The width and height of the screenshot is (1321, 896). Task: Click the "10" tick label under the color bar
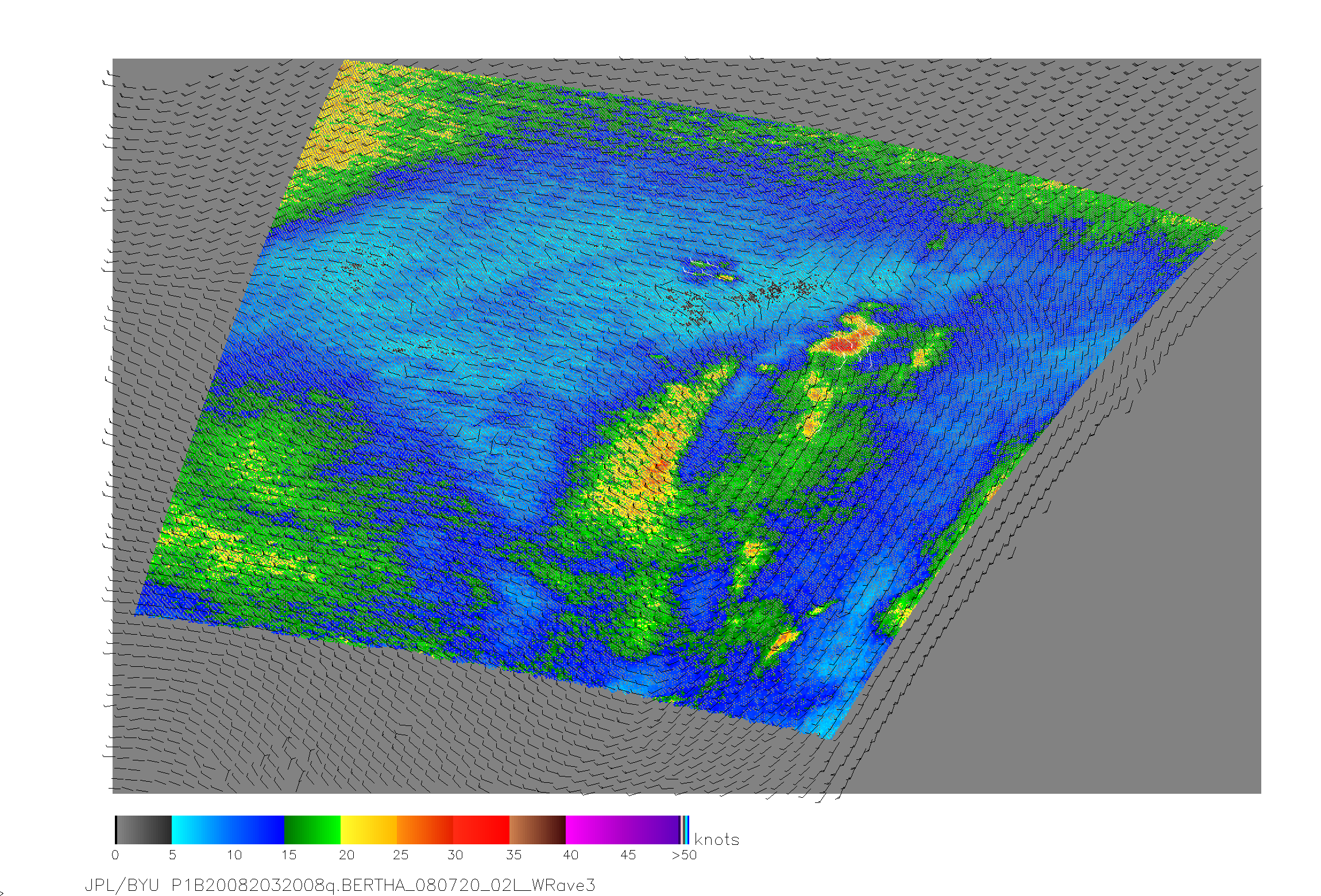click(234, 855)
